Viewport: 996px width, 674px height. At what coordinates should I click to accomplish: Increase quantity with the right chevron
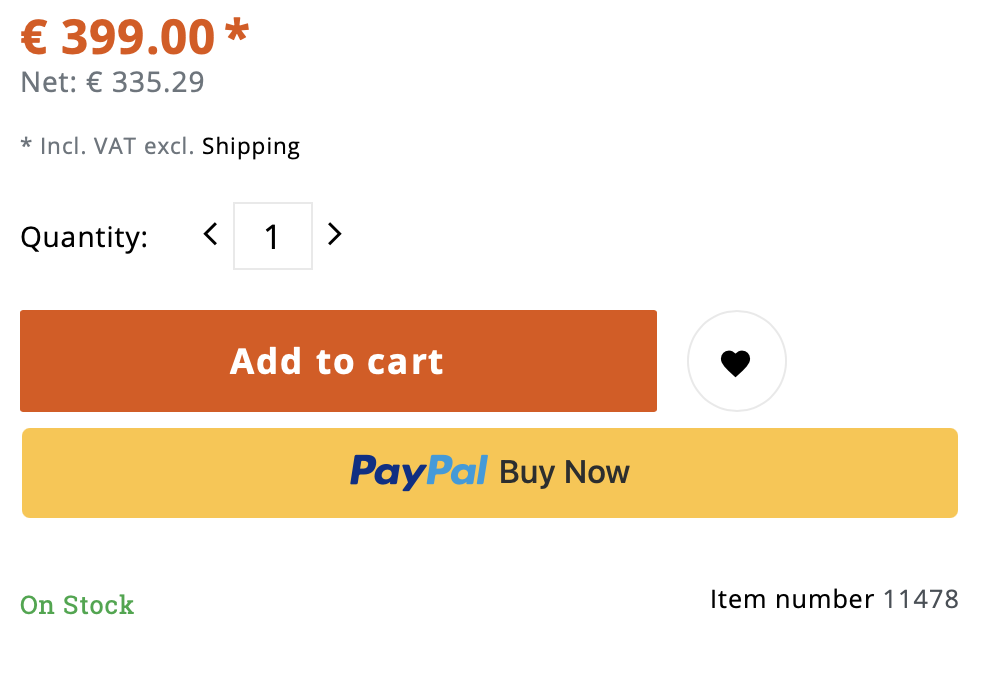point(335,235)
